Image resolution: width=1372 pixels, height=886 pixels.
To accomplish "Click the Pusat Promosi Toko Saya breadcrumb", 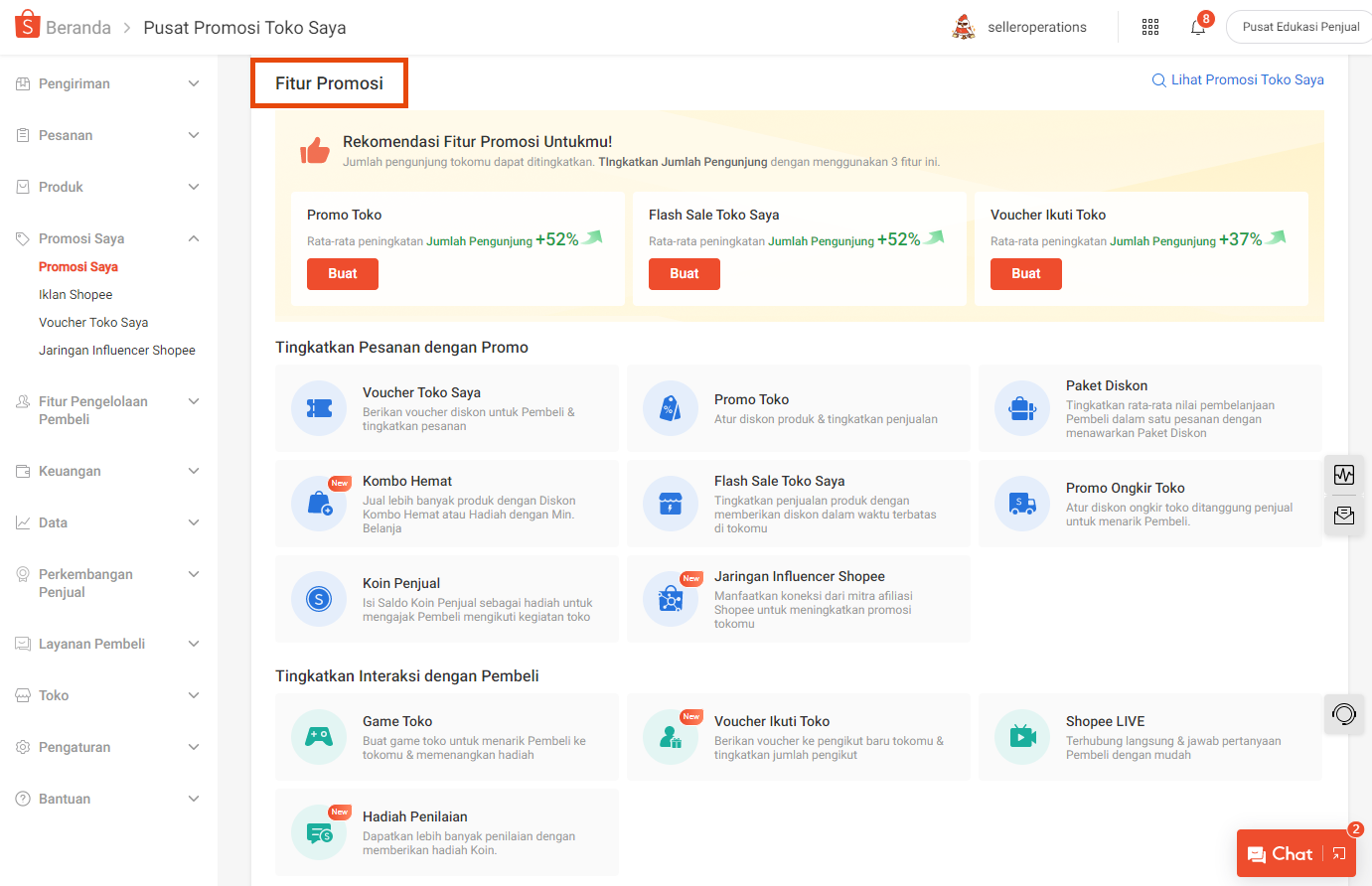I will point(245,28).
